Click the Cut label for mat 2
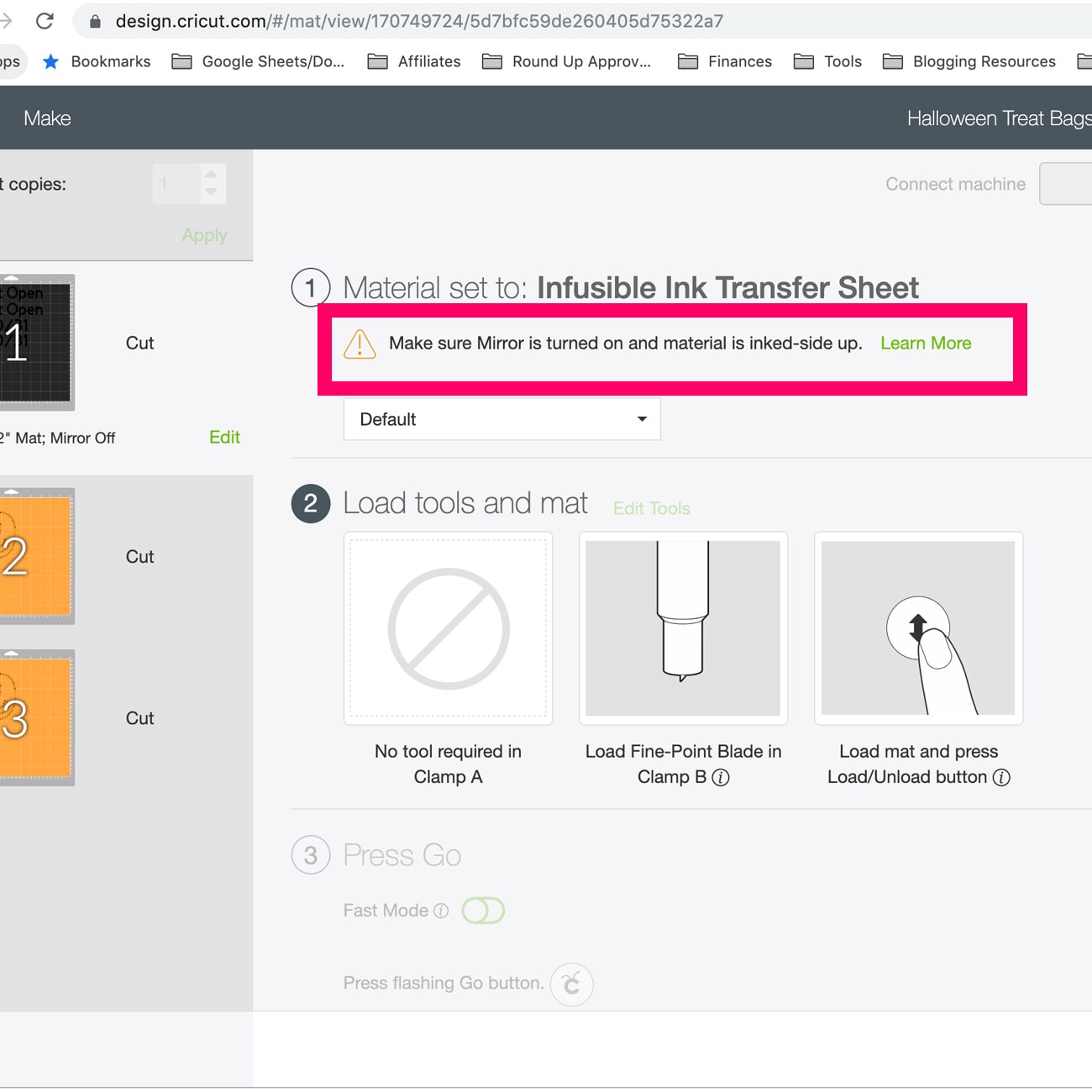 140,556
